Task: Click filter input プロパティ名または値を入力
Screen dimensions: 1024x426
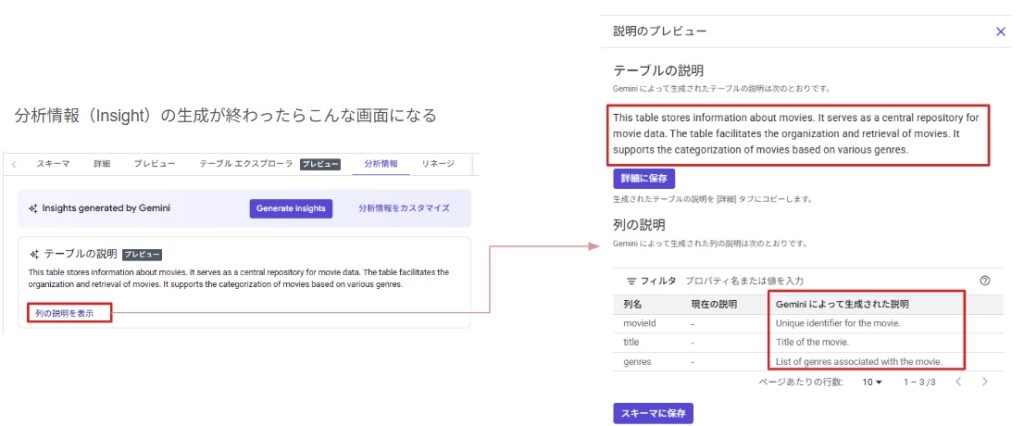Action: tap(744, 281)
